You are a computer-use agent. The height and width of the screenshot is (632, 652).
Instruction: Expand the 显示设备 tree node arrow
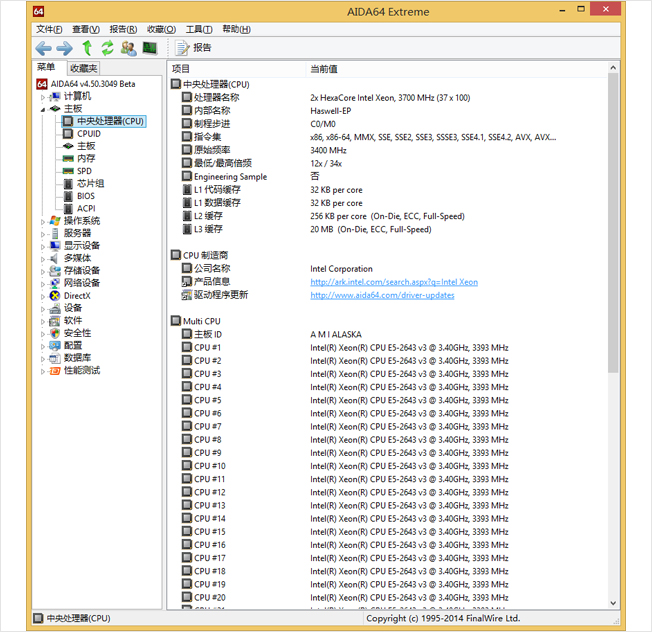coord(42,247)
